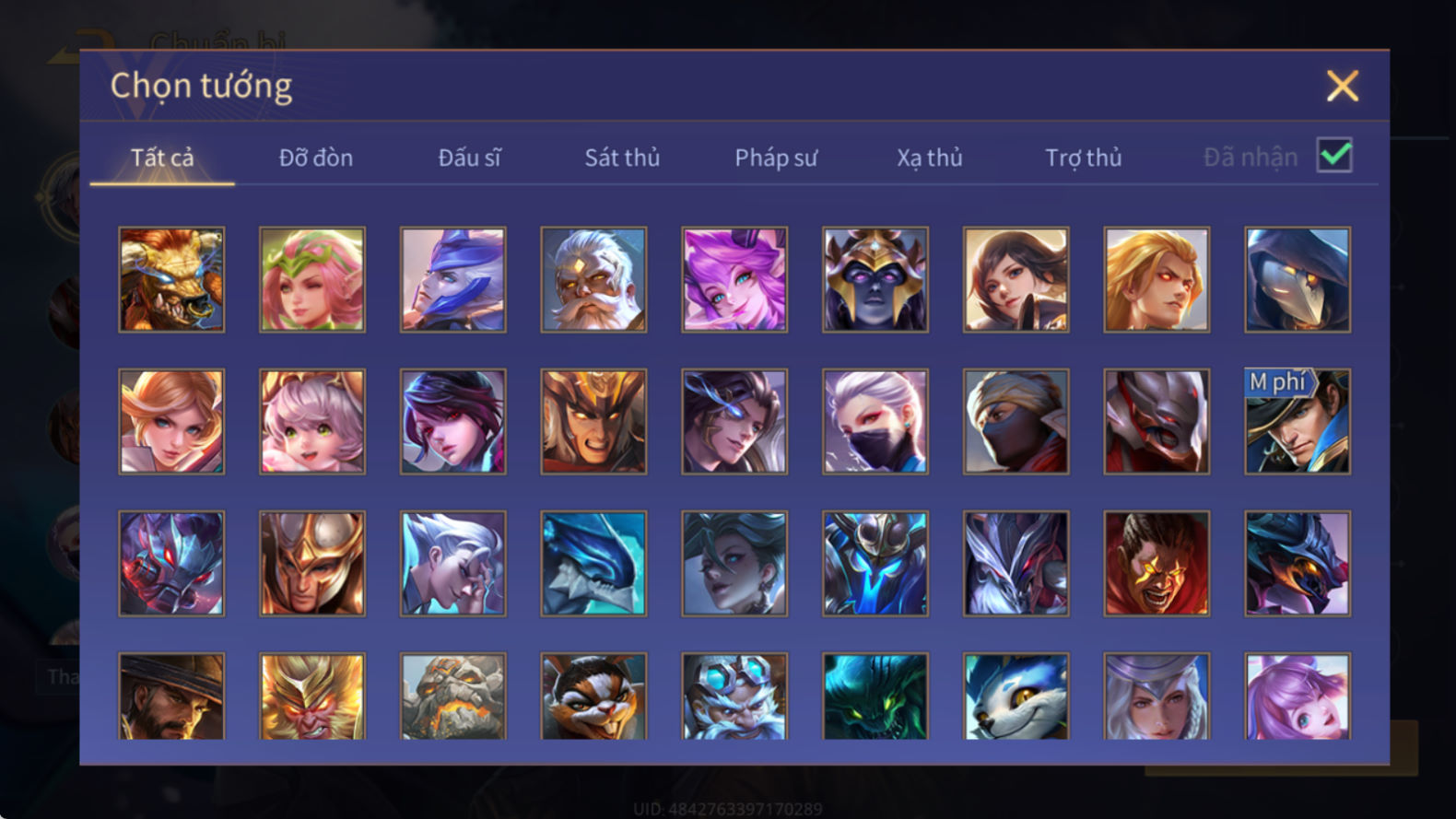Choose the white-bearded old man hero
Image resolution: width=1456 pixels, height=819 pixels.
(x=593, y=279)
